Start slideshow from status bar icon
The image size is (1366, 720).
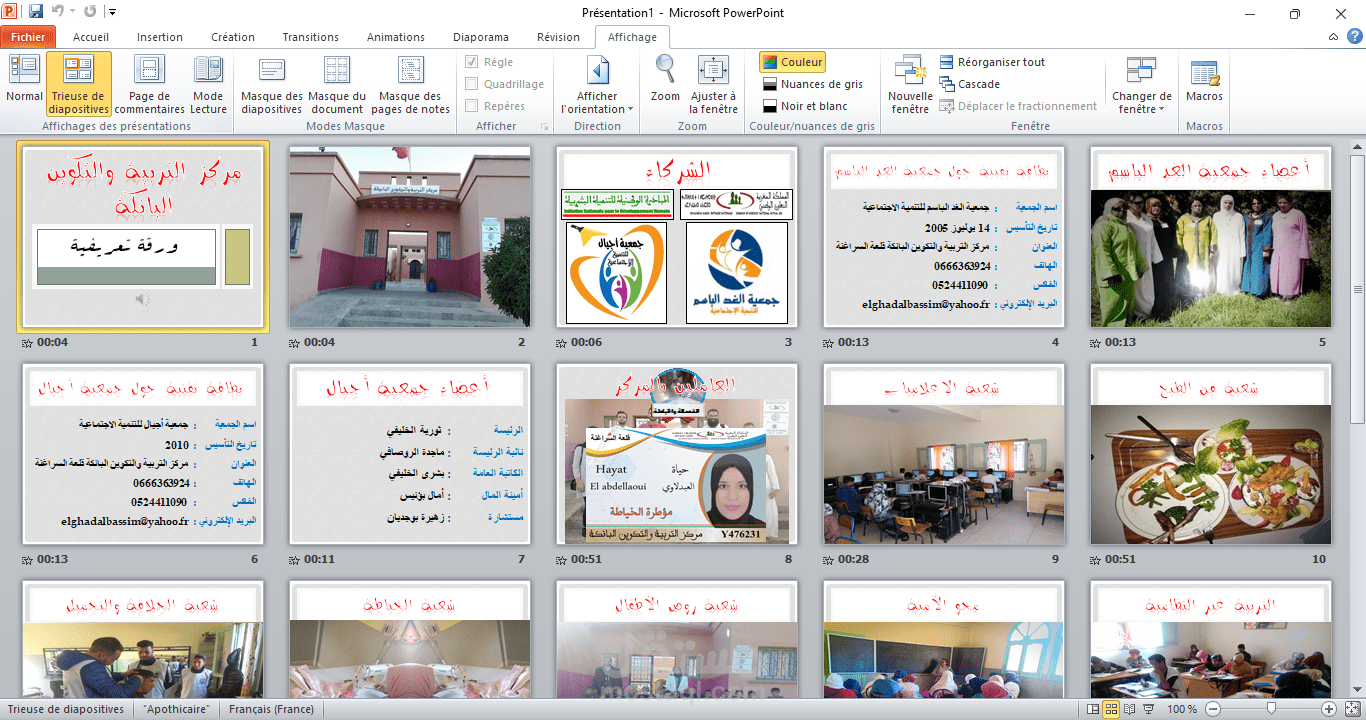tap(1147, 709)
